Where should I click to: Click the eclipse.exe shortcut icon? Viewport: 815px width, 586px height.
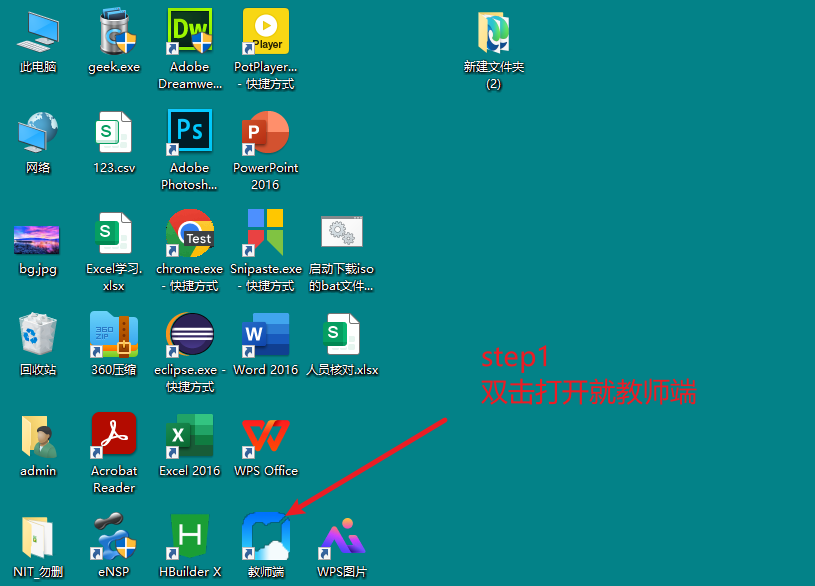(190, 335)
